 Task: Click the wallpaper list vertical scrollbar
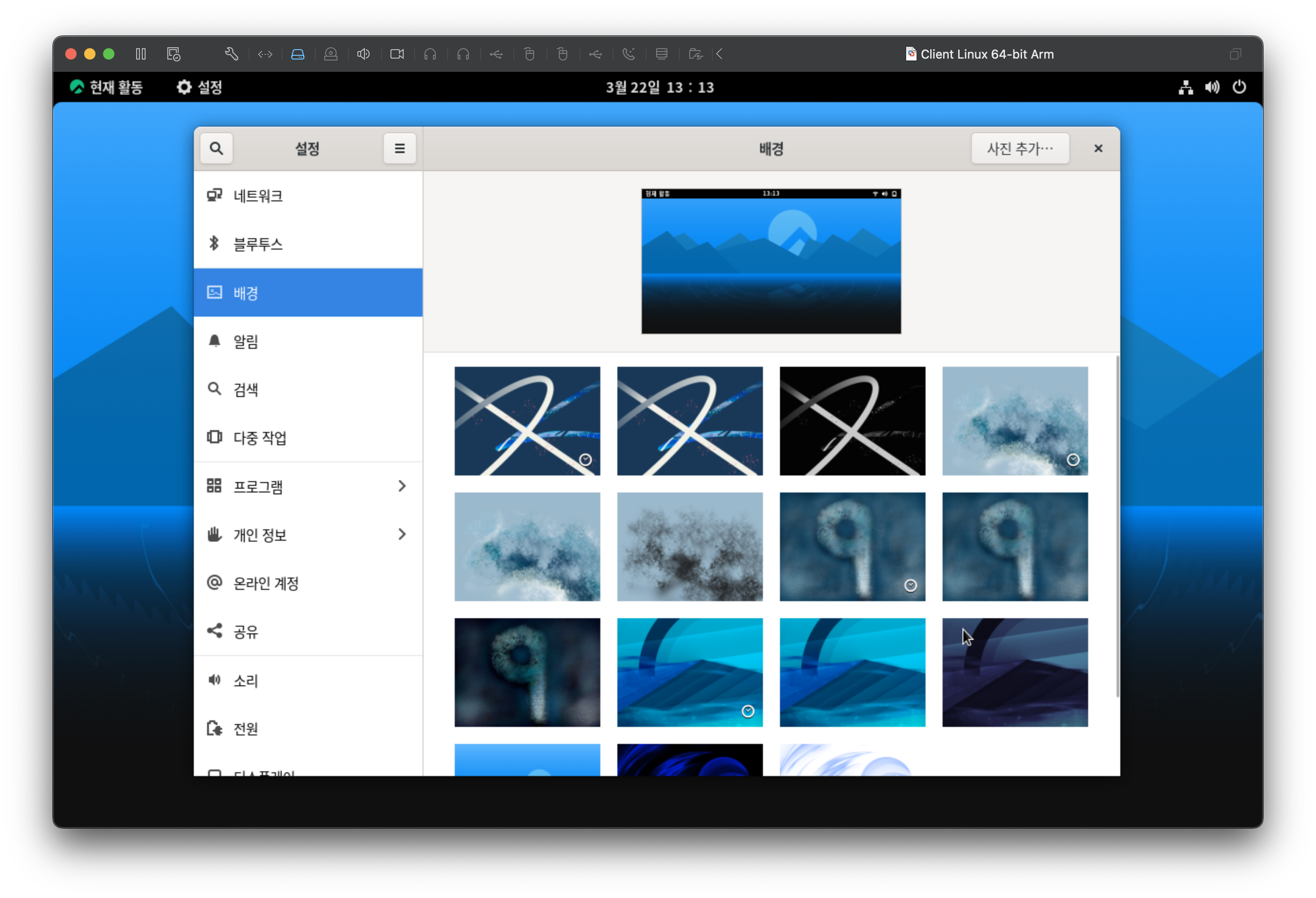click(1117, 527)
